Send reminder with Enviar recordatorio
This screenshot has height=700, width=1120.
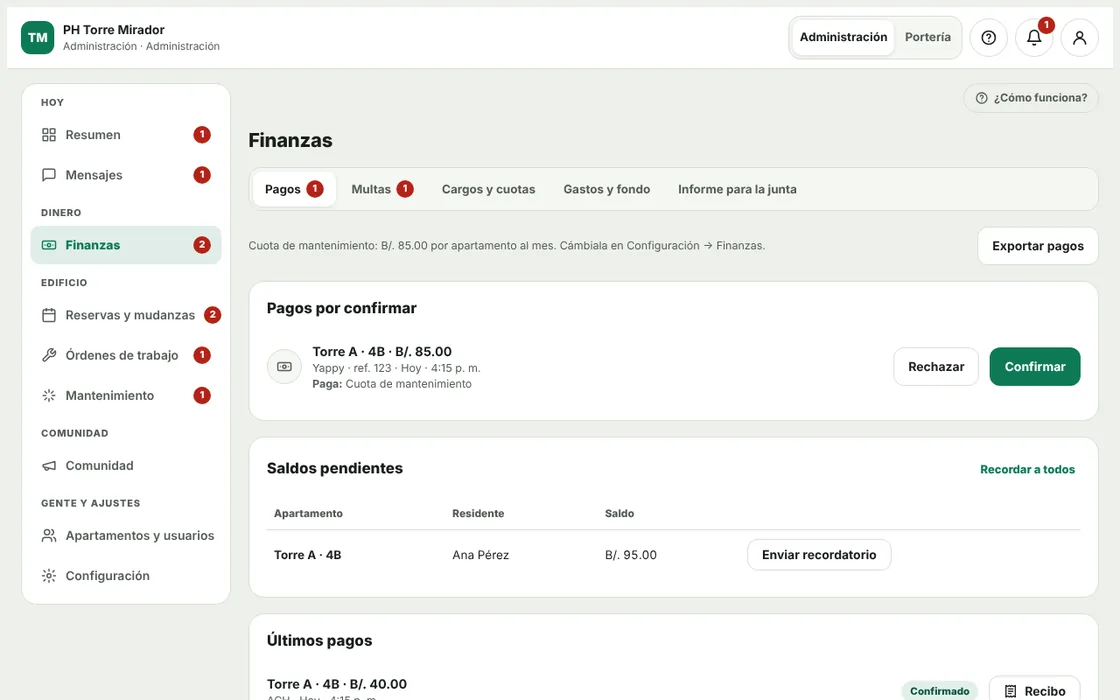click(819, 555)
